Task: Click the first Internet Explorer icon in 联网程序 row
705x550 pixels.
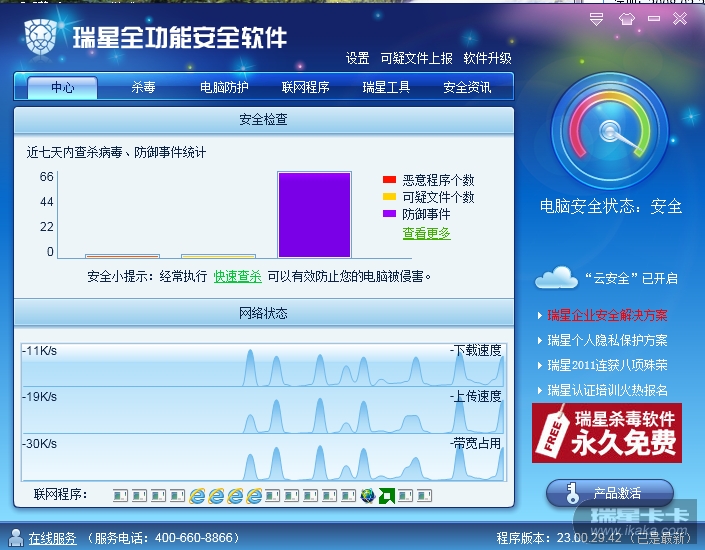Action: [197, 496]
